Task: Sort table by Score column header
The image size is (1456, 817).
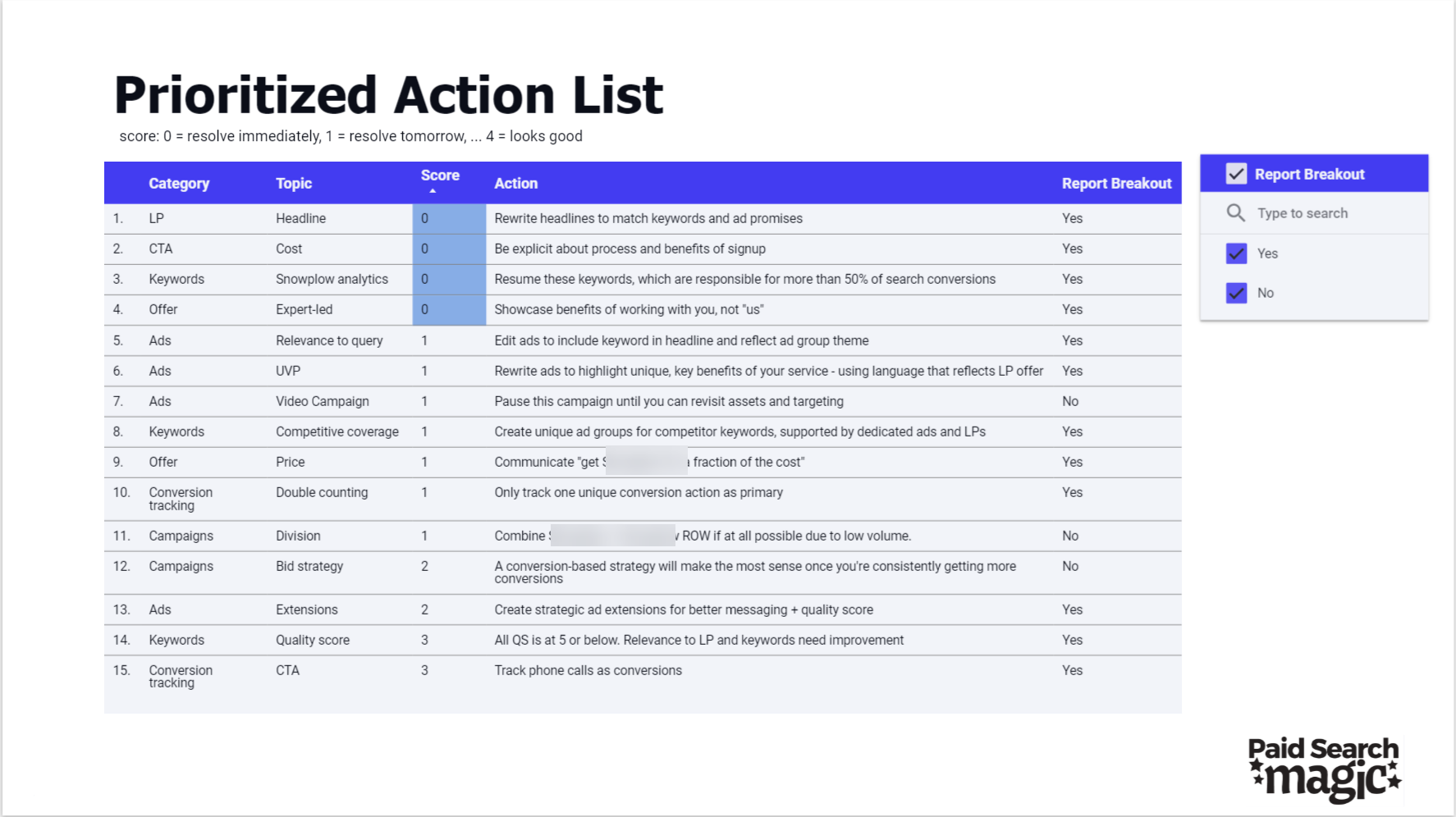Action: pyautogui.click(x=440, y=176)
